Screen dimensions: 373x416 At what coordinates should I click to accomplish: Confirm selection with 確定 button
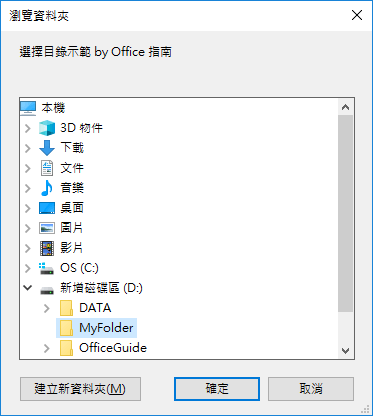pos(217,389)
